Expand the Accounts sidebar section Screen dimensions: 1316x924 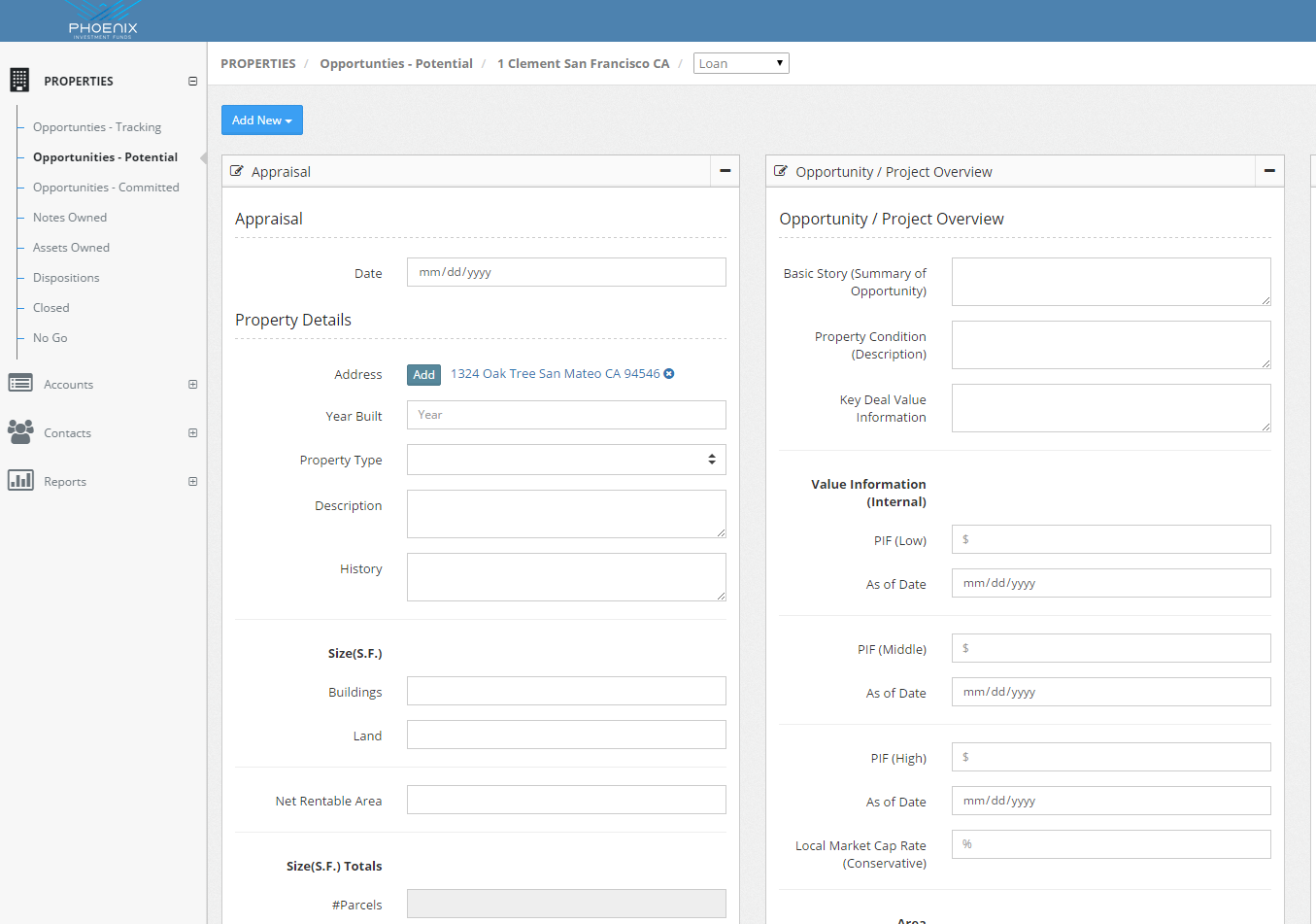[x=192, y=384]
